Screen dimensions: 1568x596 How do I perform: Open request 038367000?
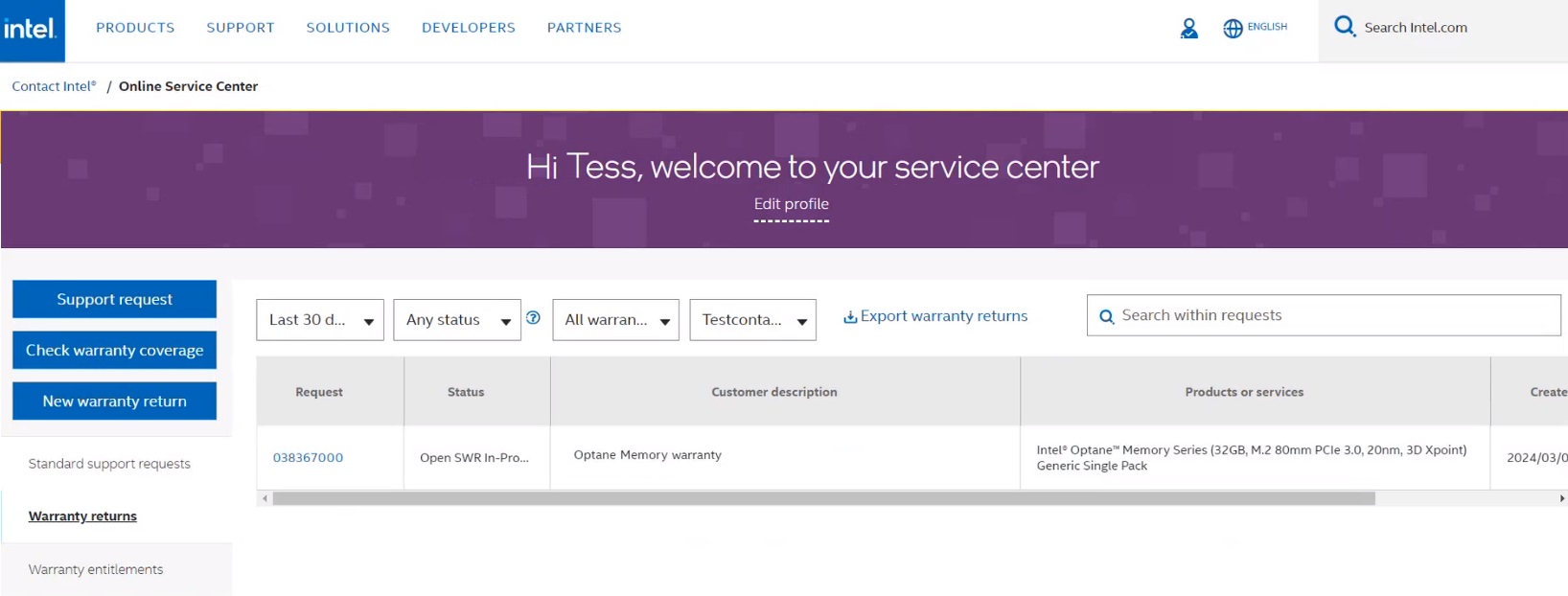coord(308,458)
